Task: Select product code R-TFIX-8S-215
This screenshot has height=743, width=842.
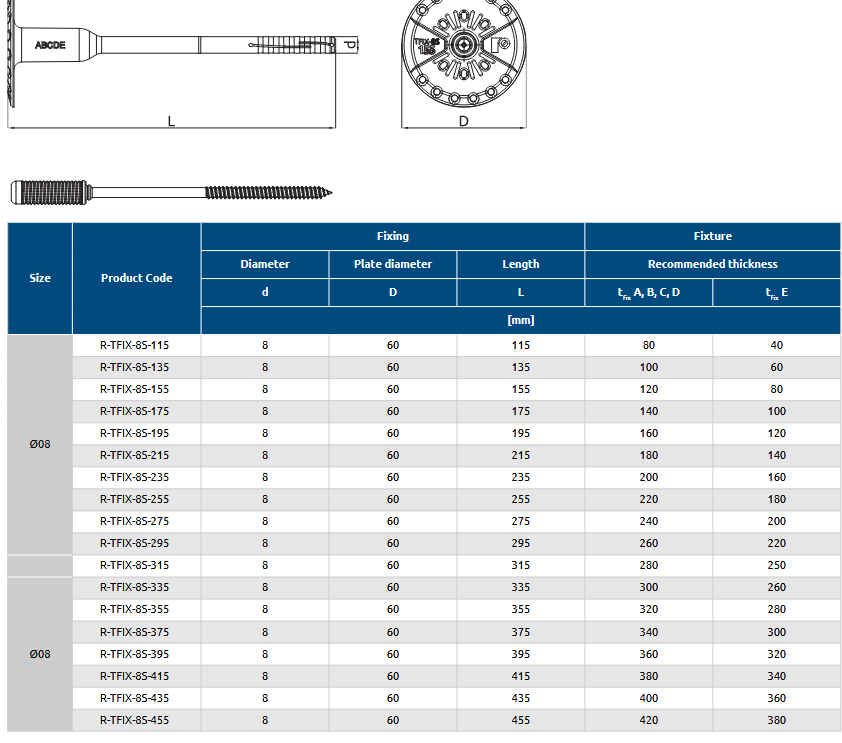Action: click(134, 455)
